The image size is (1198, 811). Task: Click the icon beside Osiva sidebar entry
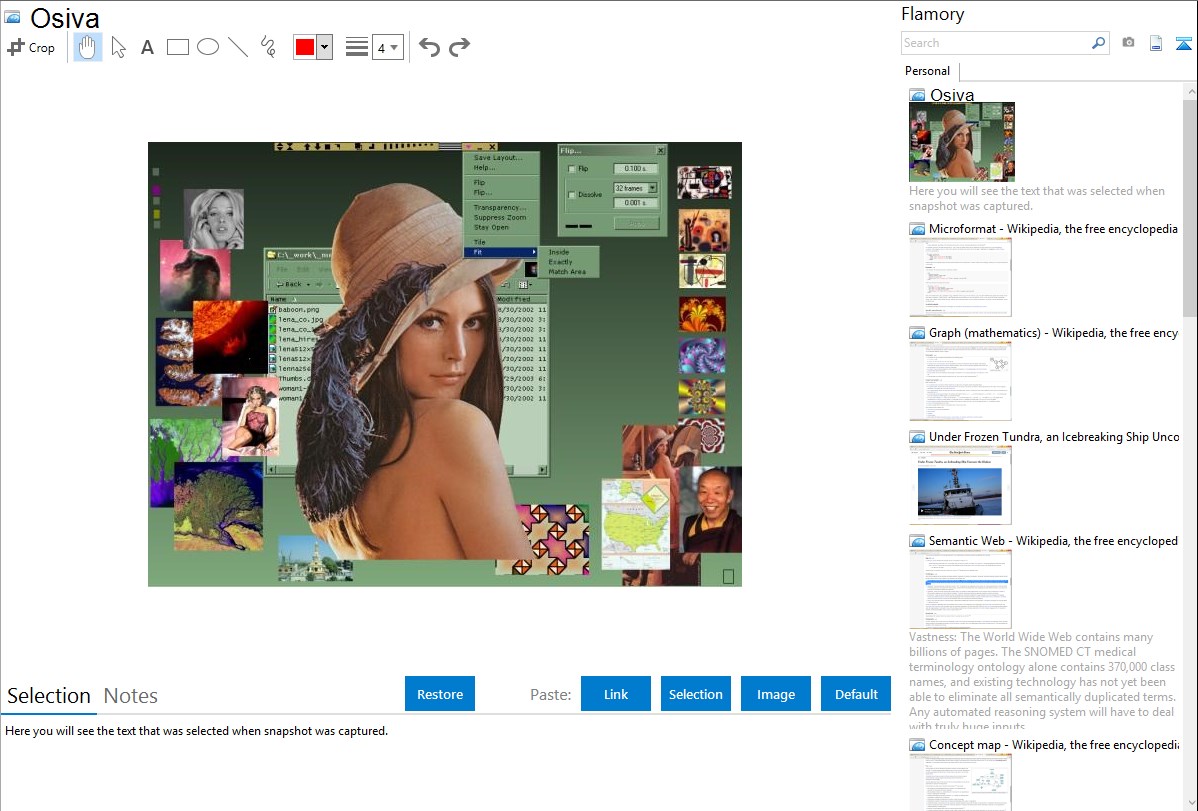(x=917, y=95)
